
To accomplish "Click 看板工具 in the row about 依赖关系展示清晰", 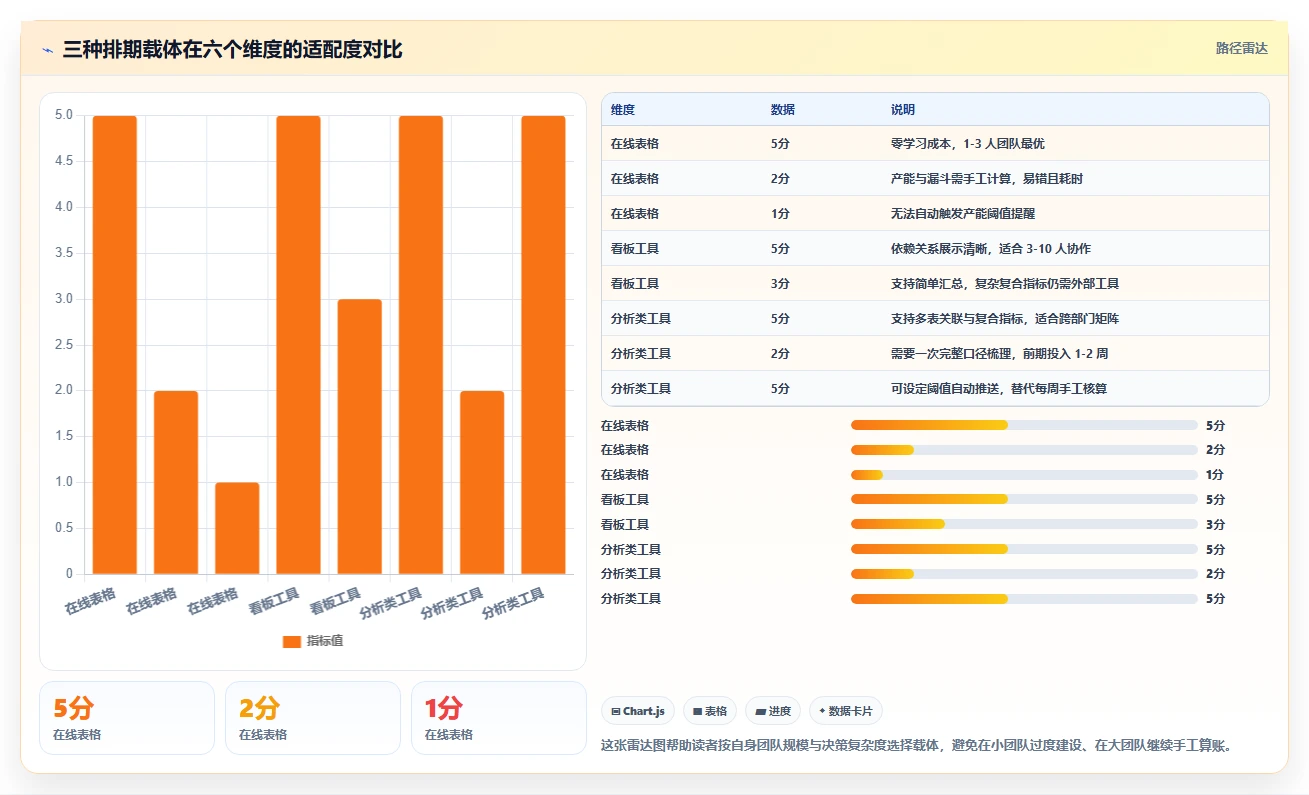I will [635, 249].
